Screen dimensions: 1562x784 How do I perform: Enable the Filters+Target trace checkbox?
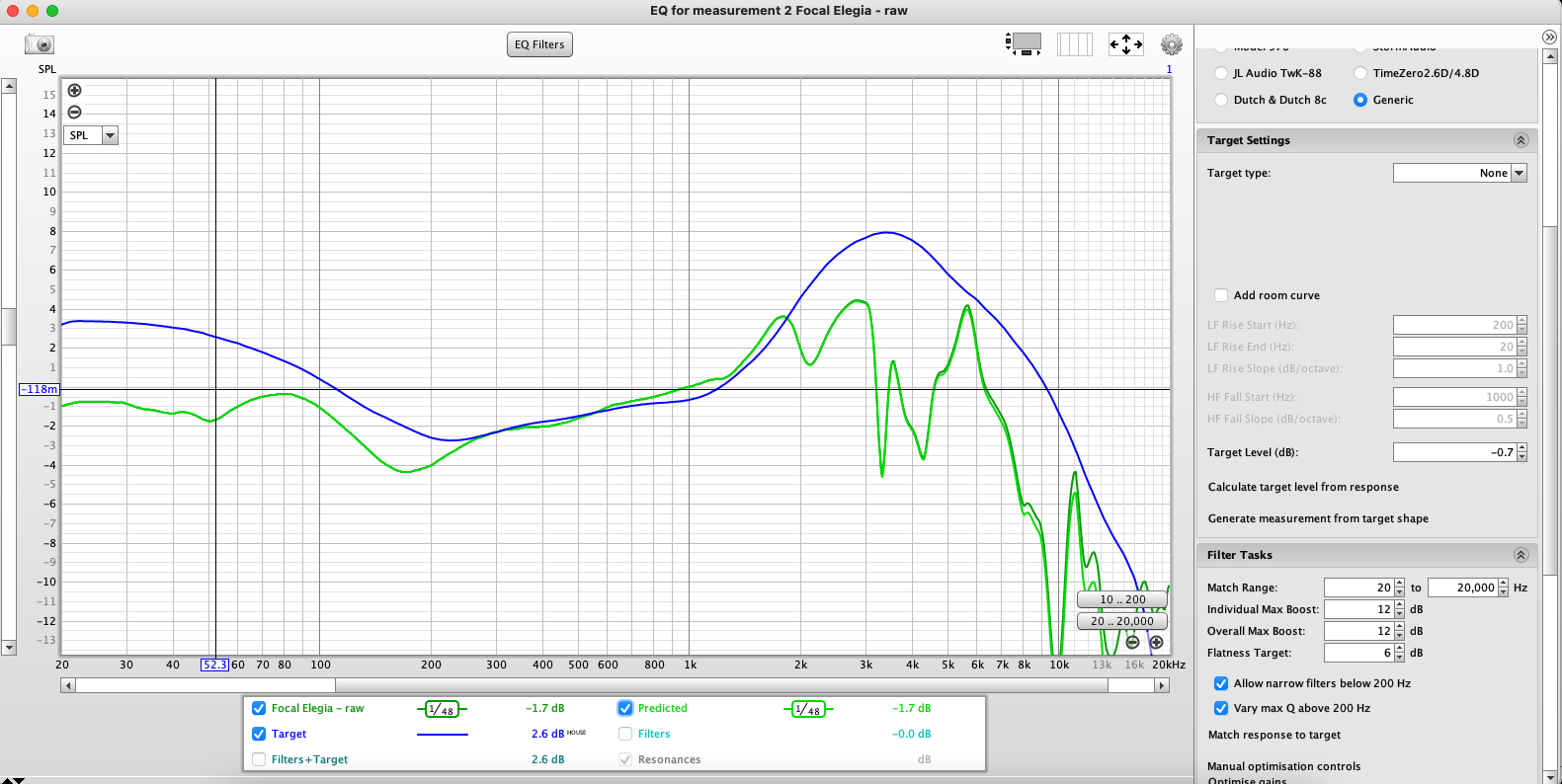coord(259,759)
